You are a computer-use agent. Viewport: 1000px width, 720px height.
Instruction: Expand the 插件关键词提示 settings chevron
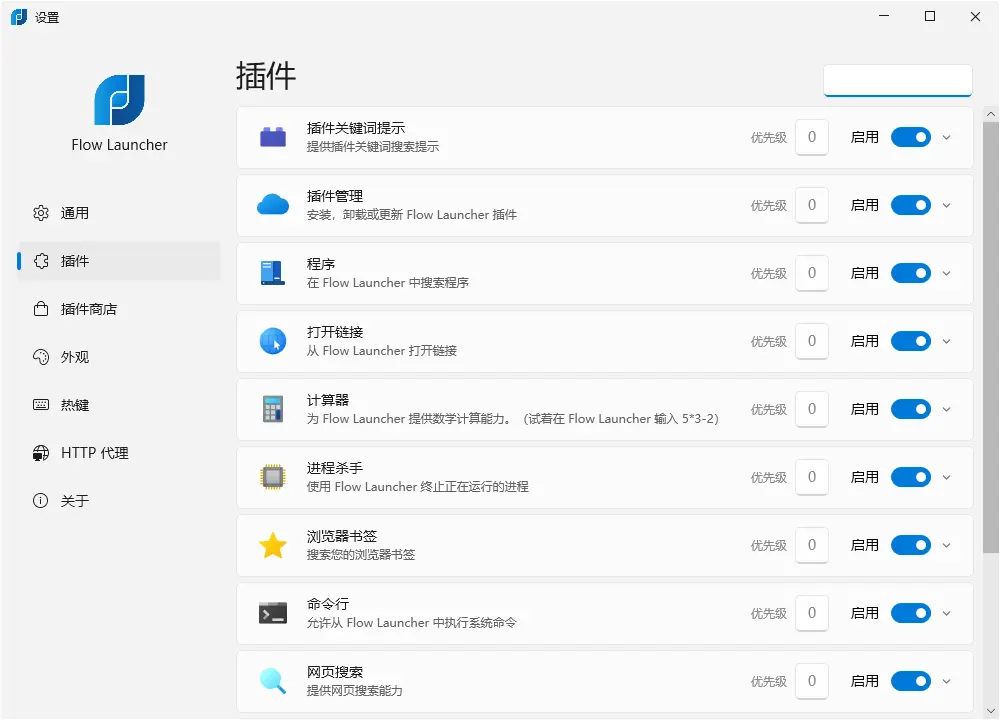[946, 137]
